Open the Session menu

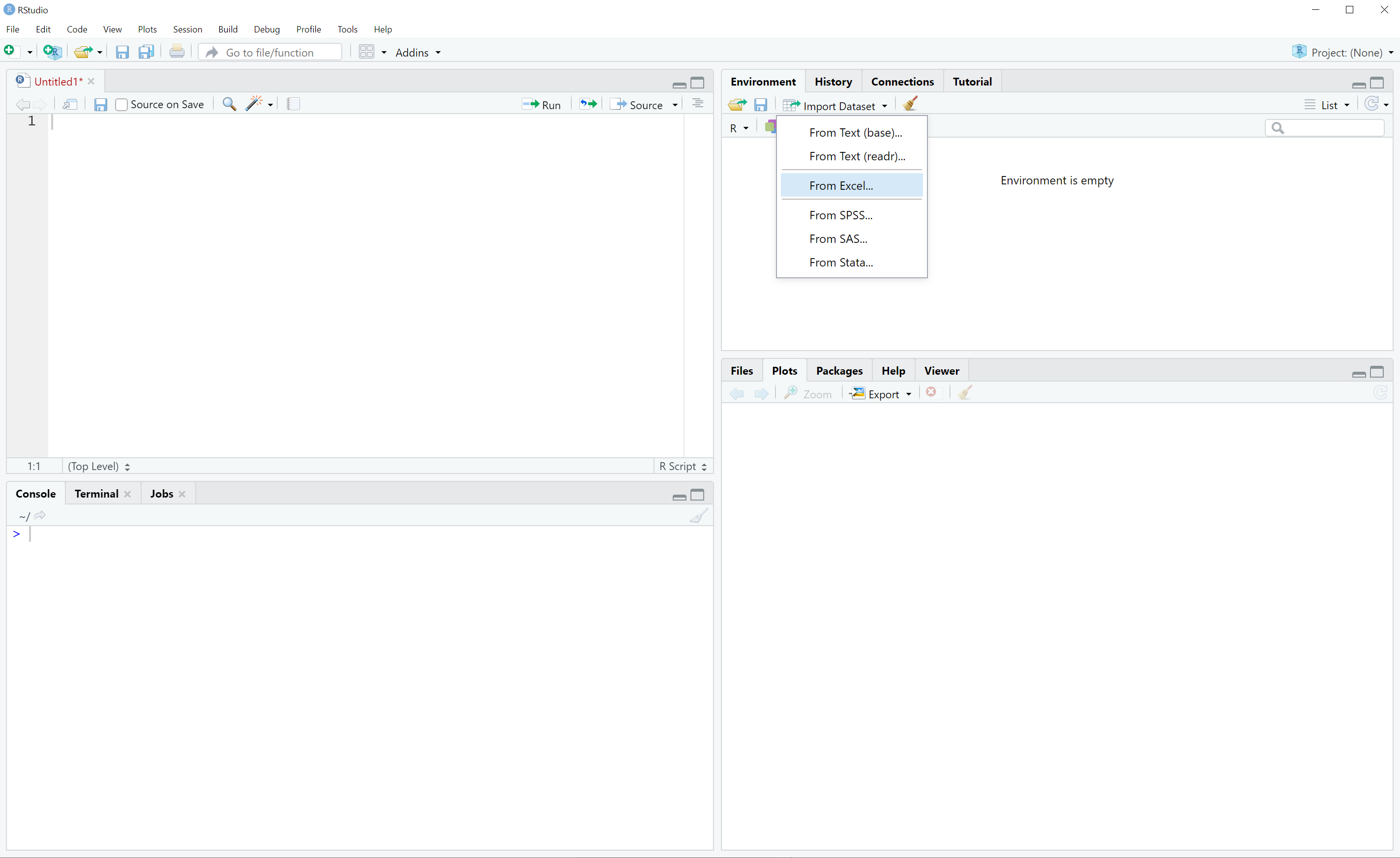[x=187, y=30]
